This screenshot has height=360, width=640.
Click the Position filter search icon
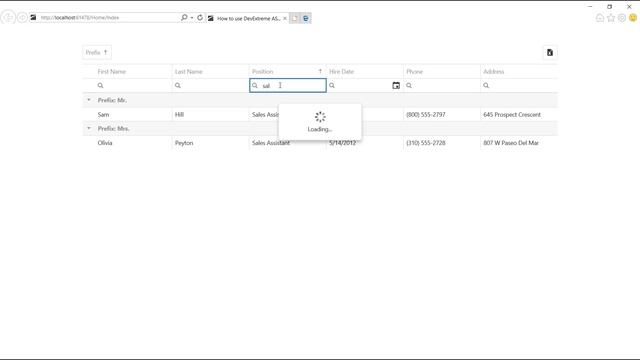[x=255, y=85]
